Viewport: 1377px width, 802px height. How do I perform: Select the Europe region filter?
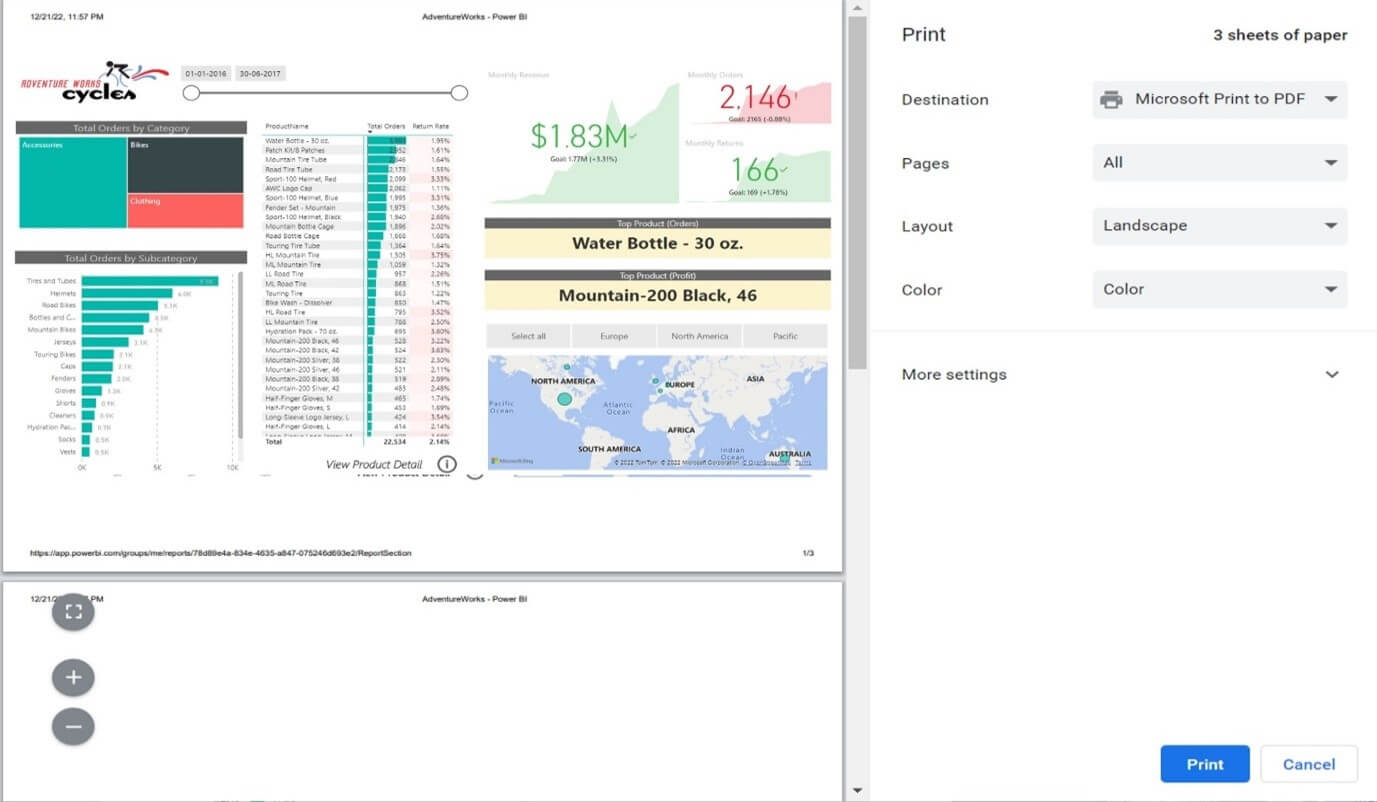[x=614, y=336]
